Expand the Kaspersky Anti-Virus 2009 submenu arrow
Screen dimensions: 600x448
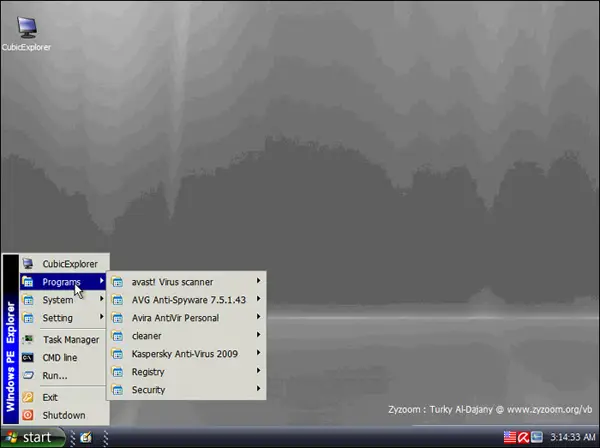click(x=259, y=352)
